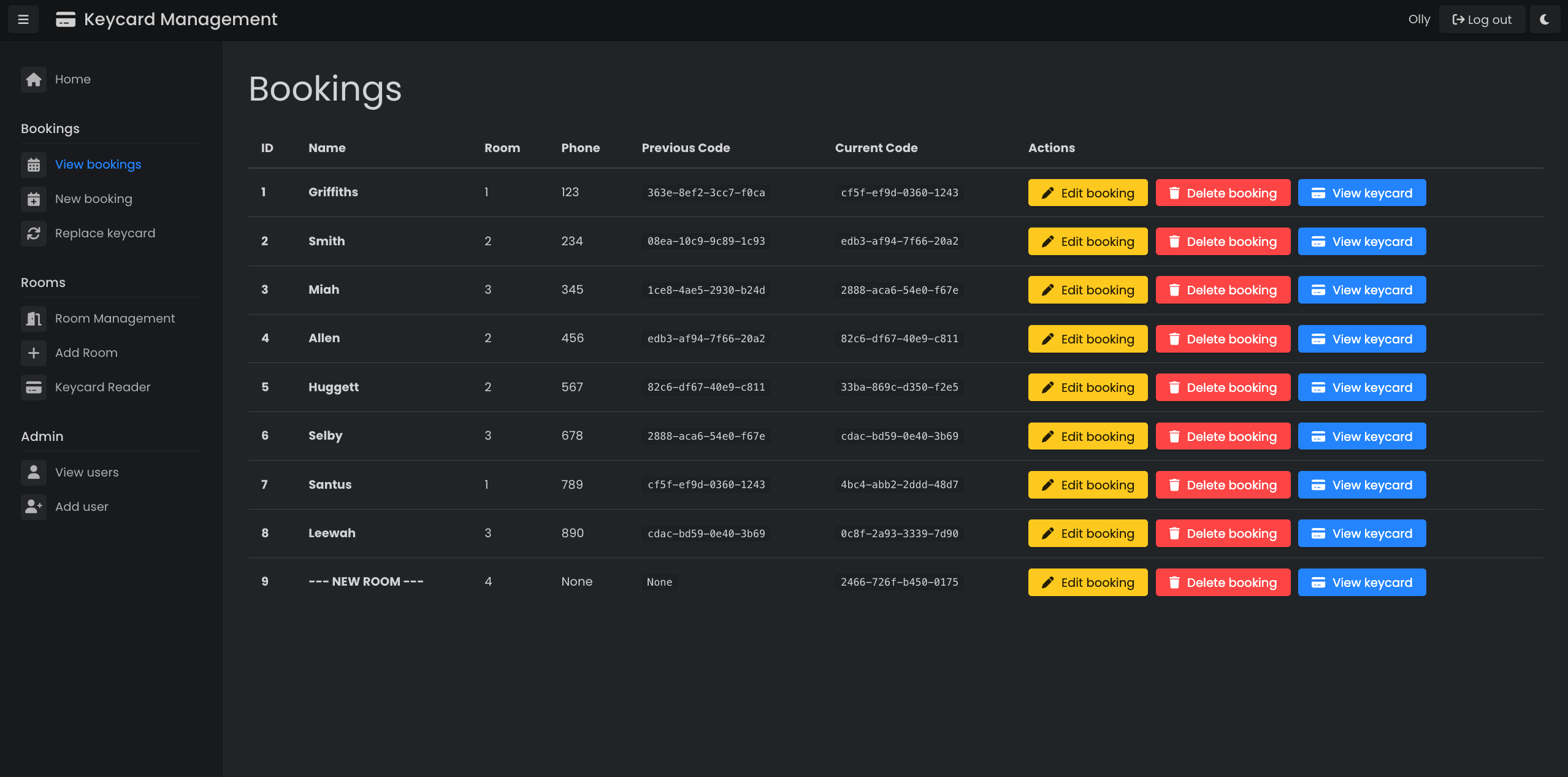
Task: View keycard for Selby
Action: pyautogui.click(x=1361, y=437)
